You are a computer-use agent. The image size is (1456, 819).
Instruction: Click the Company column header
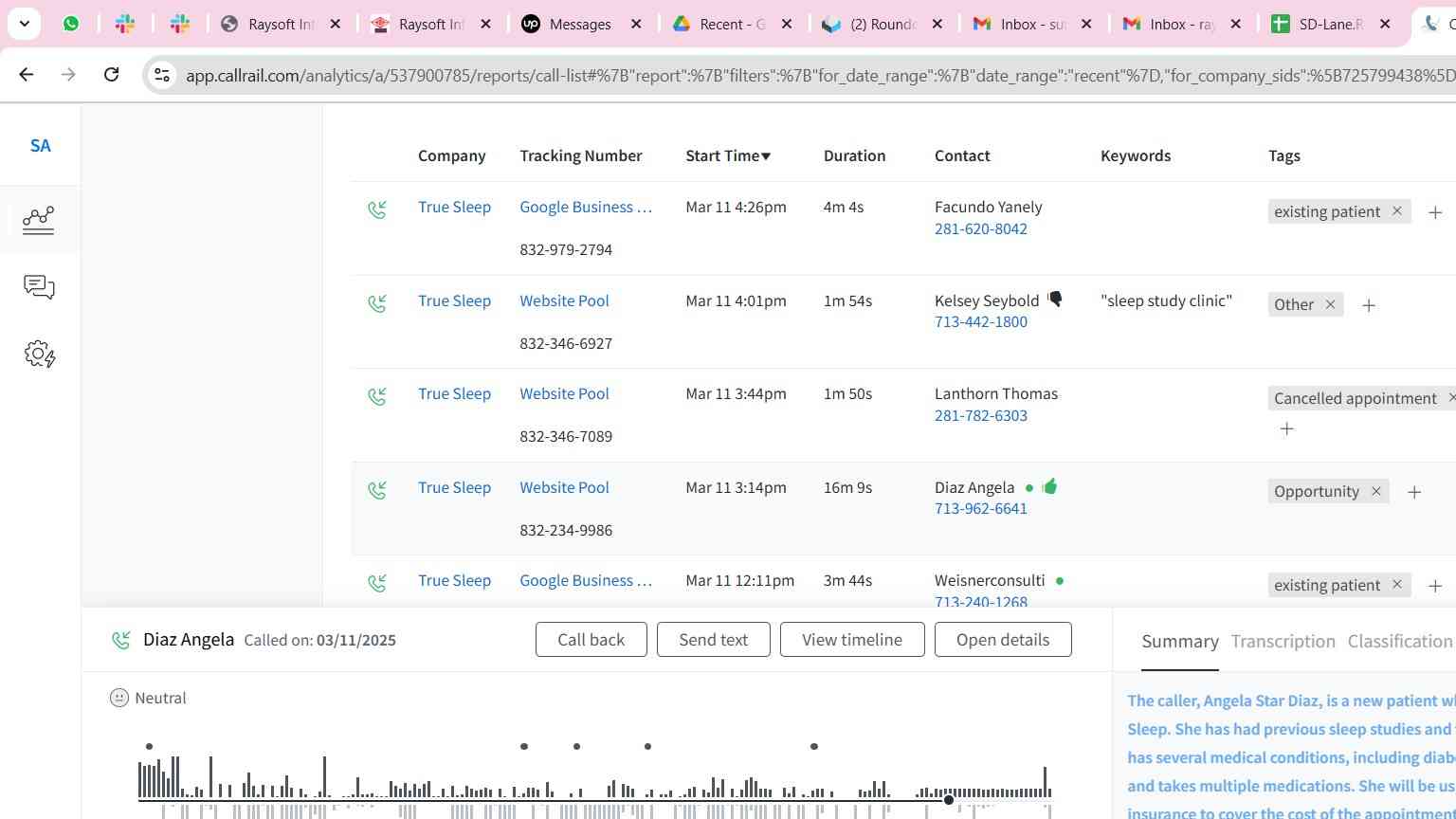point(451,155)
